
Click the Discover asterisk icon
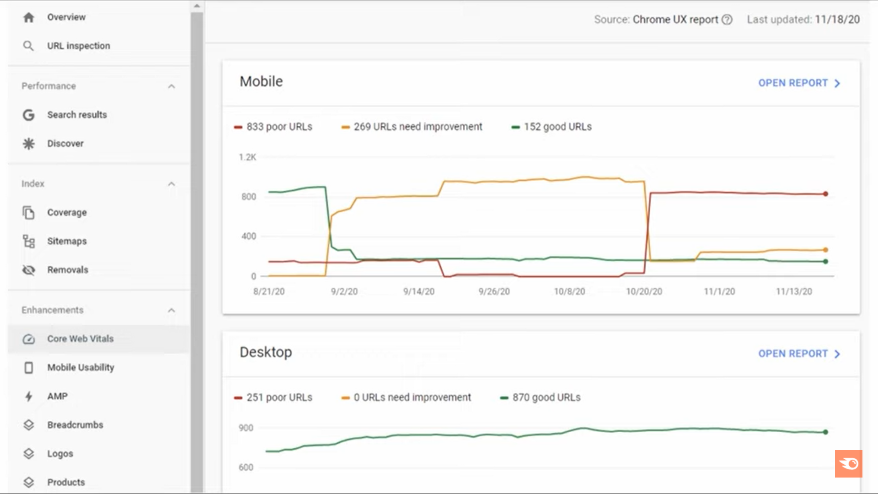(x=28, y=144)
